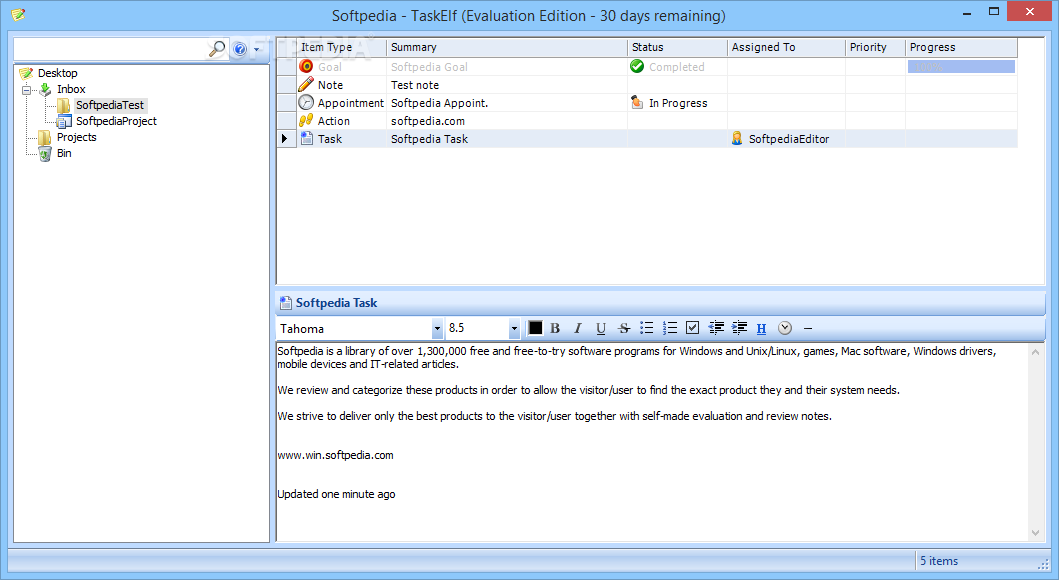The image size is (1059, 580).
Task: Toggle numbered list
Action: coord(669,328)
